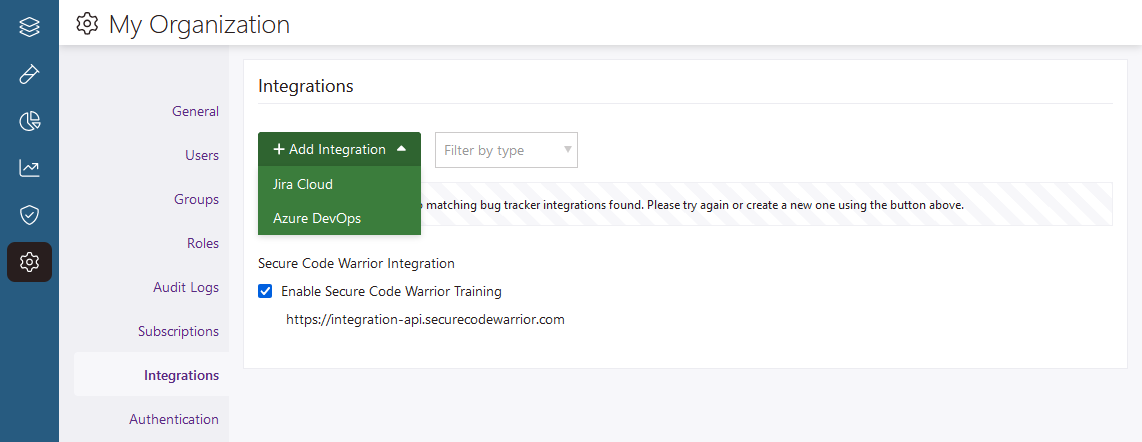View the Audit Logs page
The width and height of the screenshot is (1142, 442).
pos(186,287)
